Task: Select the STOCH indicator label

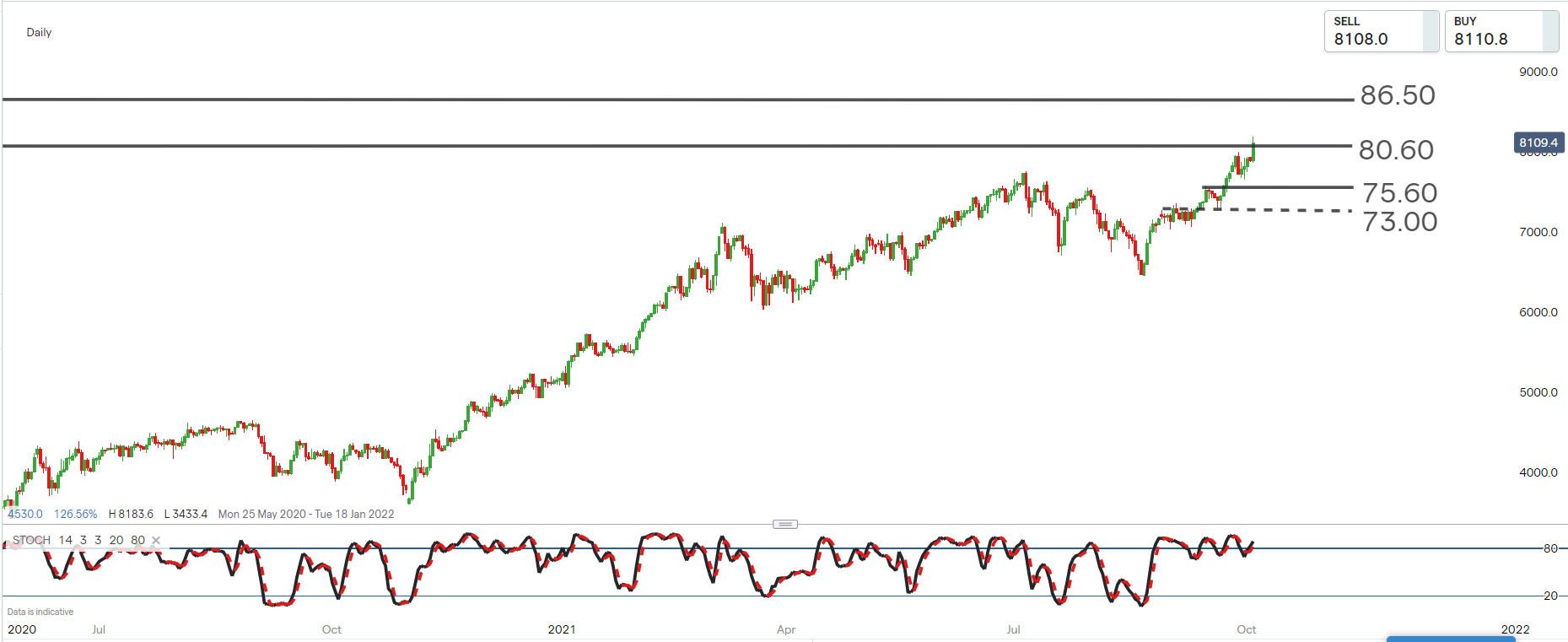Action: [31, 540]
